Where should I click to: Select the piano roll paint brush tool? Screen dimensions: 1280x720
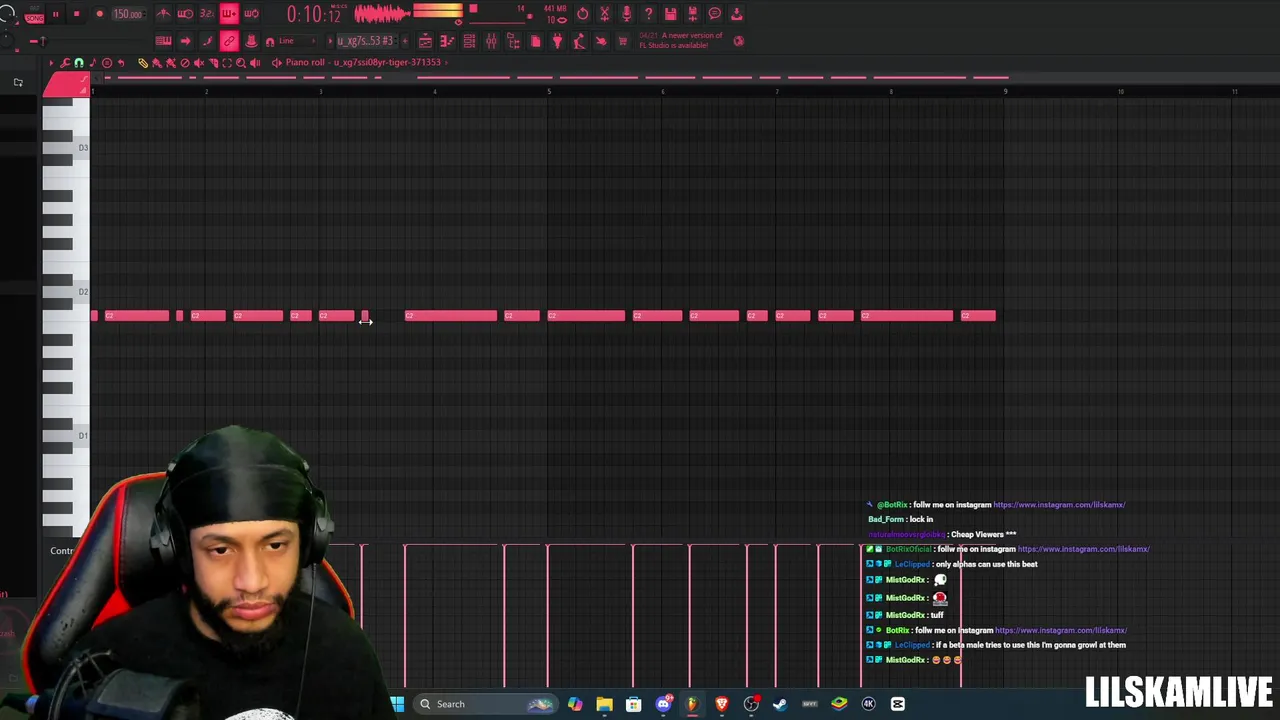pos(157,63)
